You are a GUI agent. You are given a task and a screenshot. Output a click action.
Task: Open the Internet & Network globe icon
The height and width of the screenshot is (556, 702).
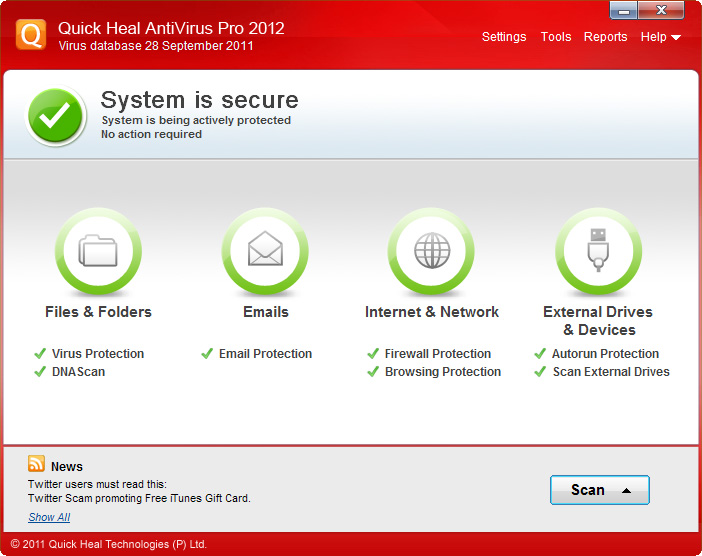pyautogui.click(x=432, y=251)
